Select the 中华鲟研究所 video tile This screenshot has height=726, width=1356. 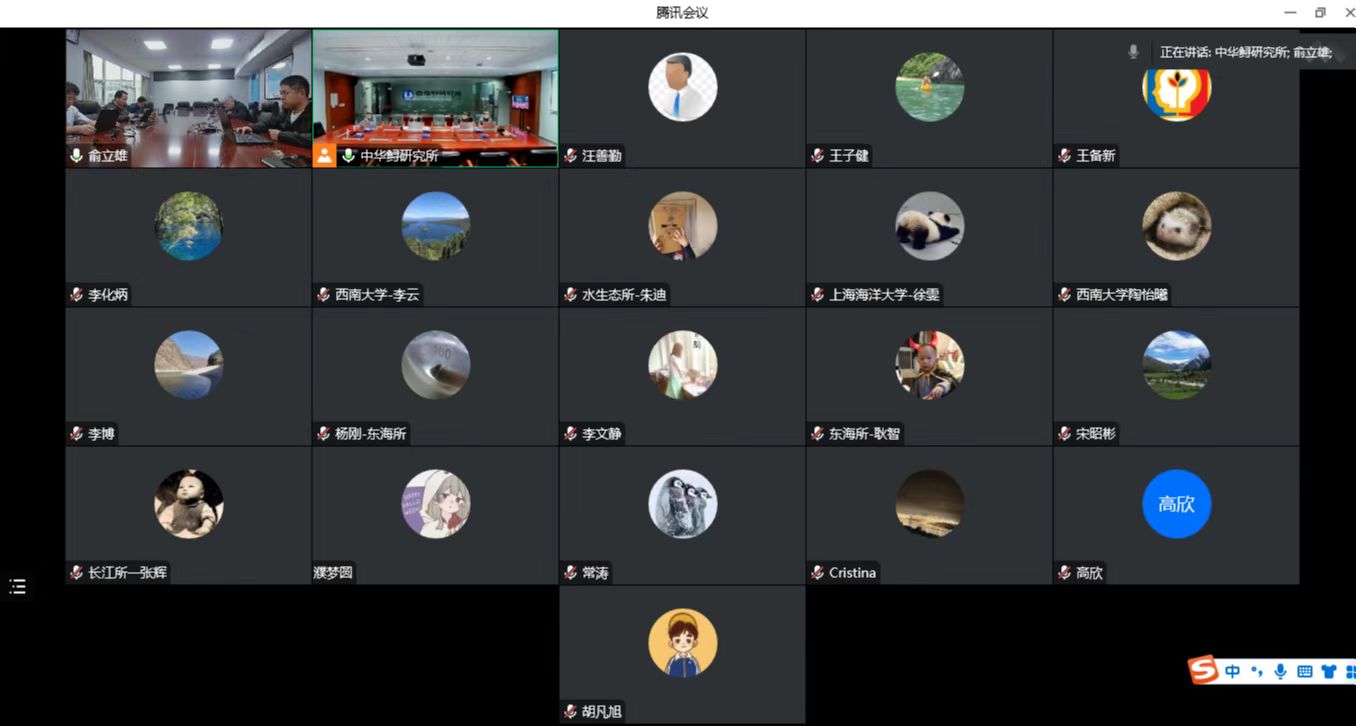[x=435, y=98]
